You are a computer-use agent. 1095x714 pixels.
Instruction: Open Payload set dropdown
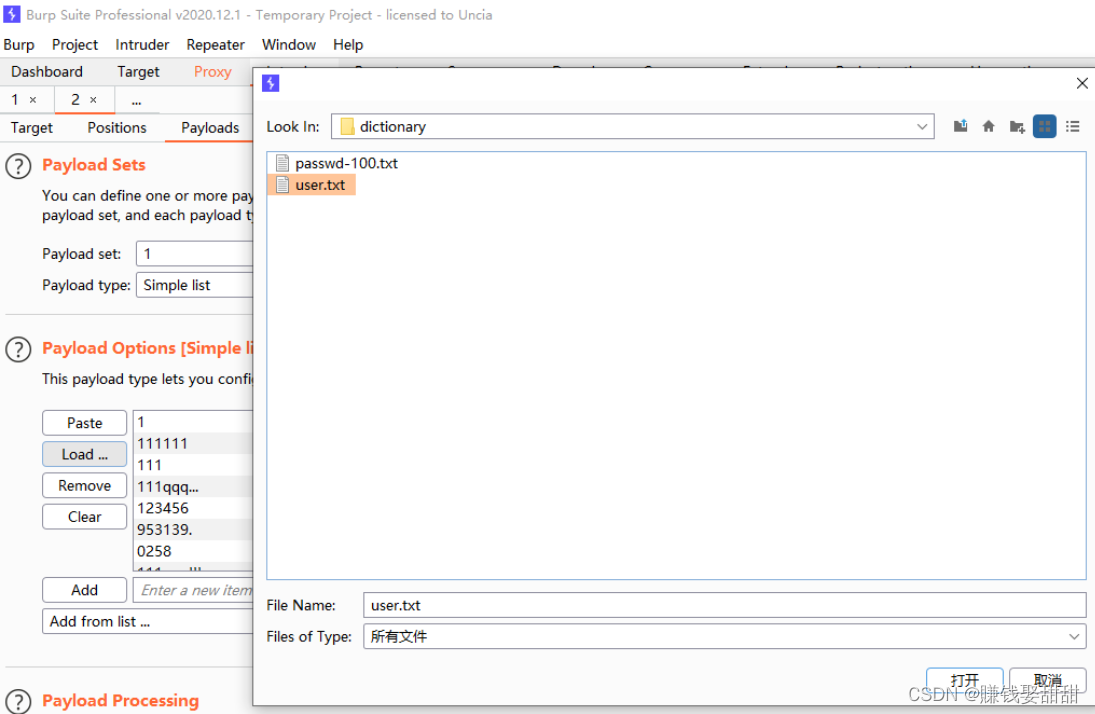pos(194,254)
